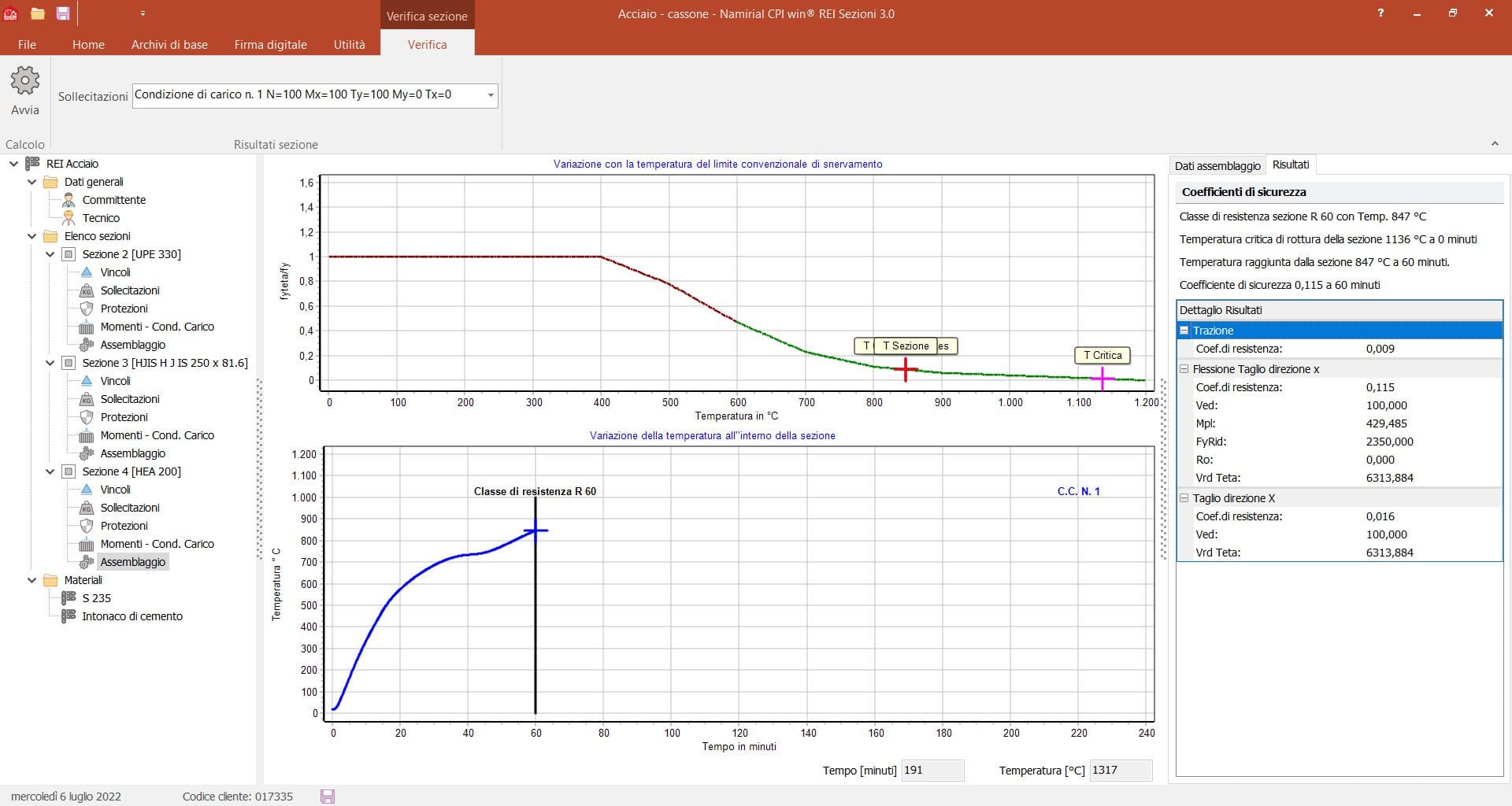The width and height of the screenshot is (1512, 806).
Task: Click the Tempo [minuti] input field
Action: pyautogui.click(x=932, y=770)
